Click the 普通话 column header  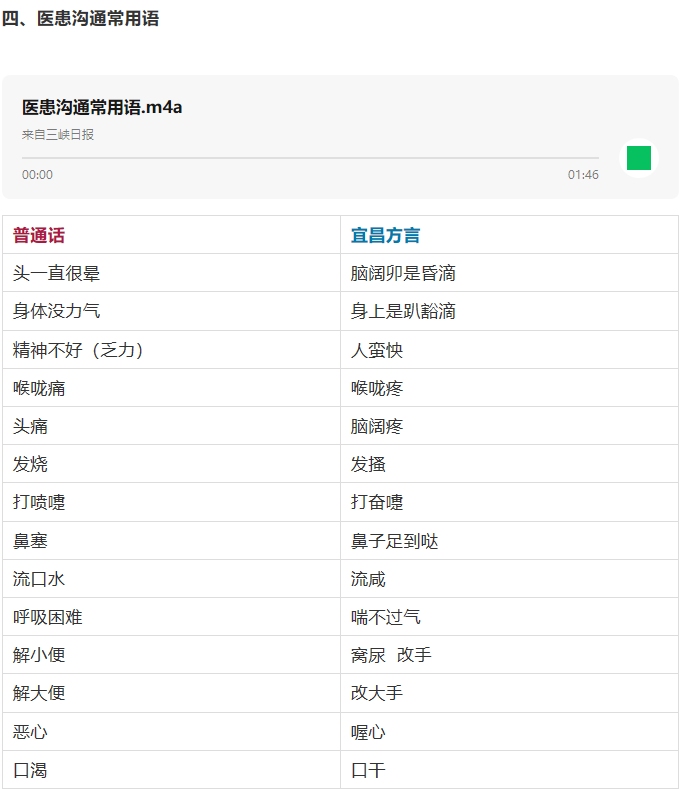[x=39, y=236]
